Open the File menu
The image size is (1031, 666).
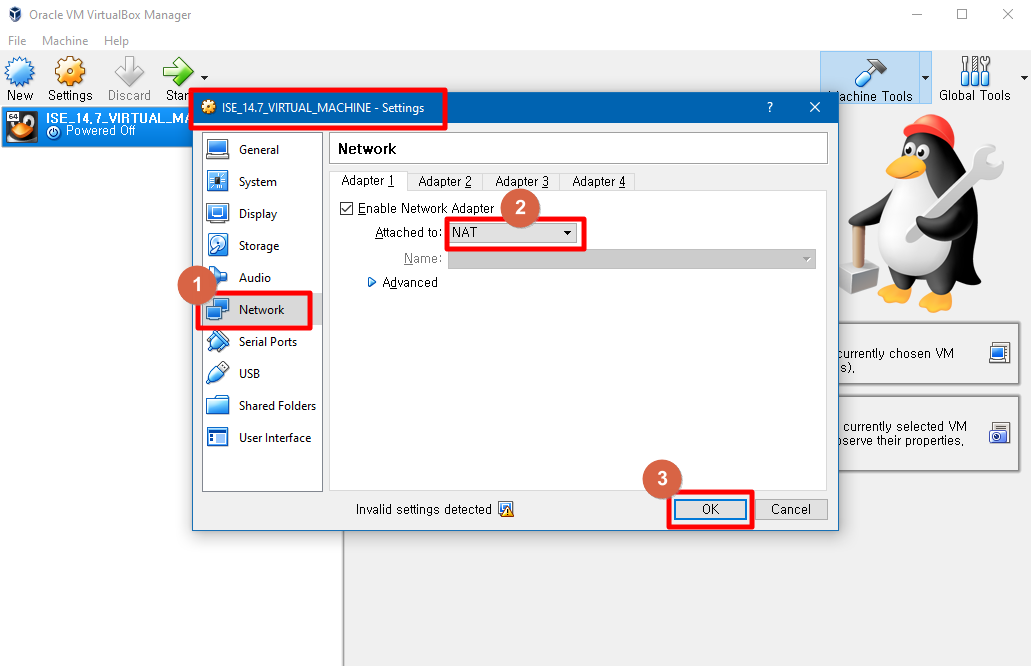[17, 41]
